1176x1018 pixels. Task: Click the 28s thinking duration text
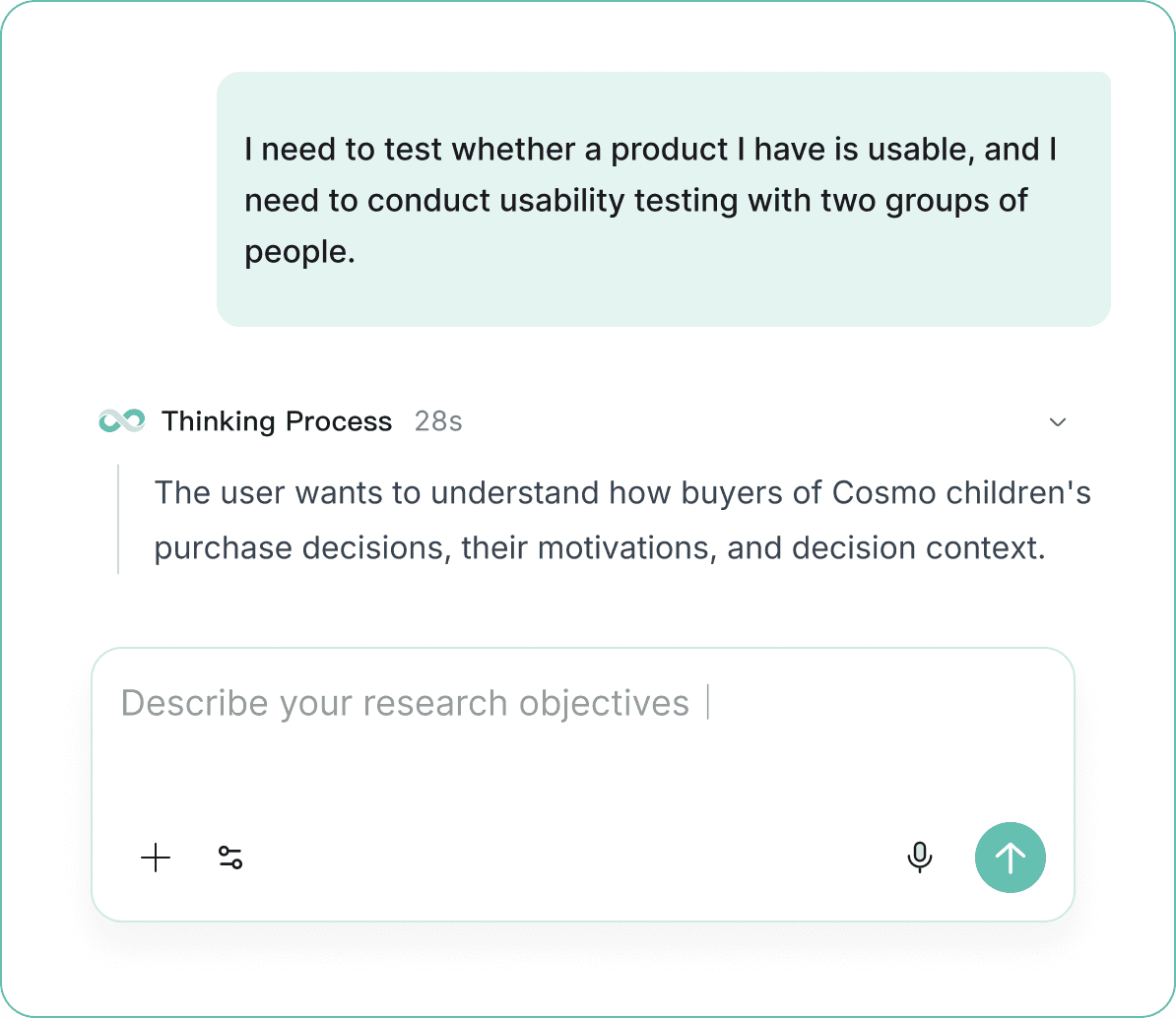click(438, 422)
